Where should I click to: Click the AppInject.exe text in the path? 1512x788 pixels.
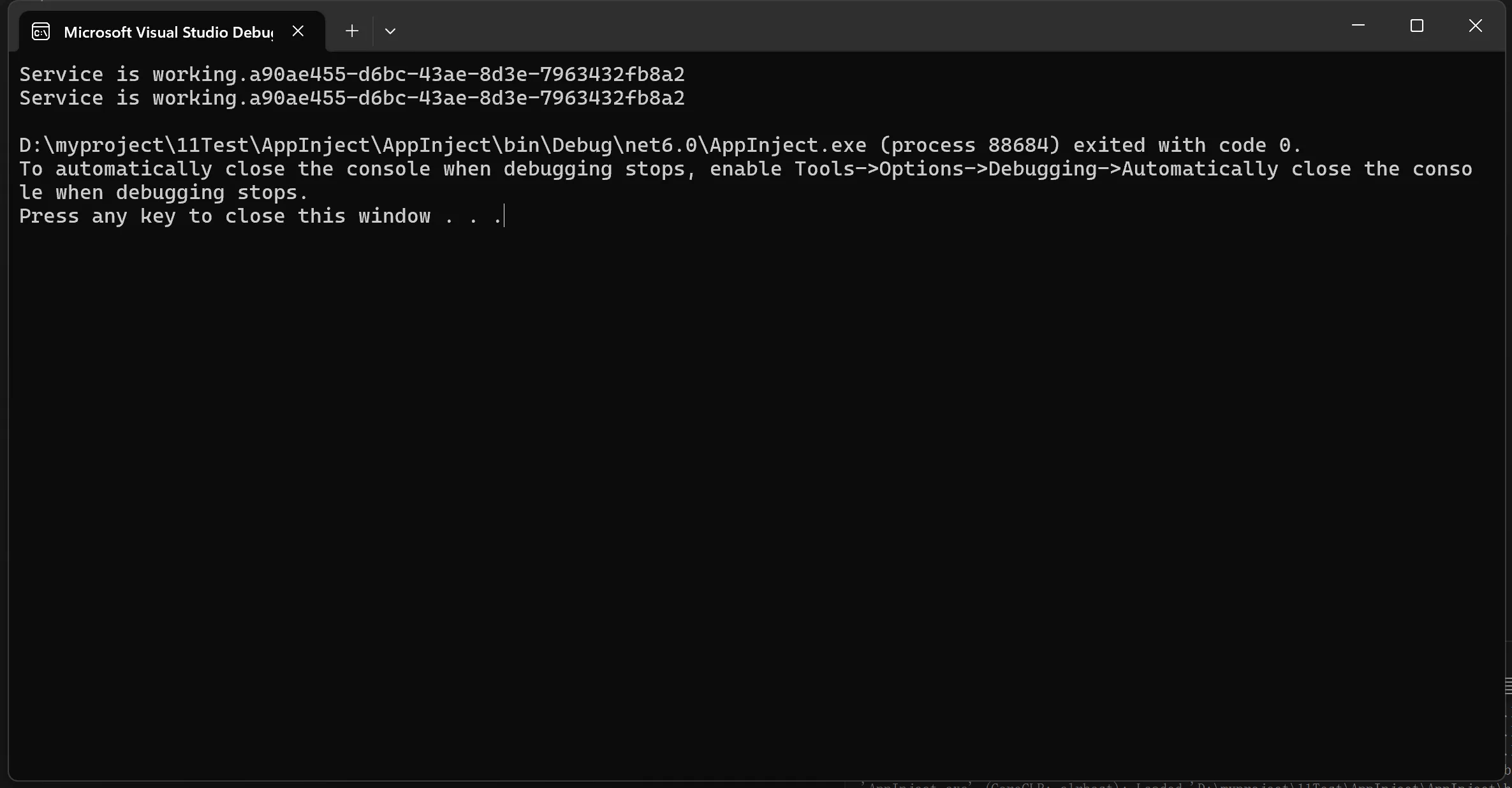tap(788, 145)
